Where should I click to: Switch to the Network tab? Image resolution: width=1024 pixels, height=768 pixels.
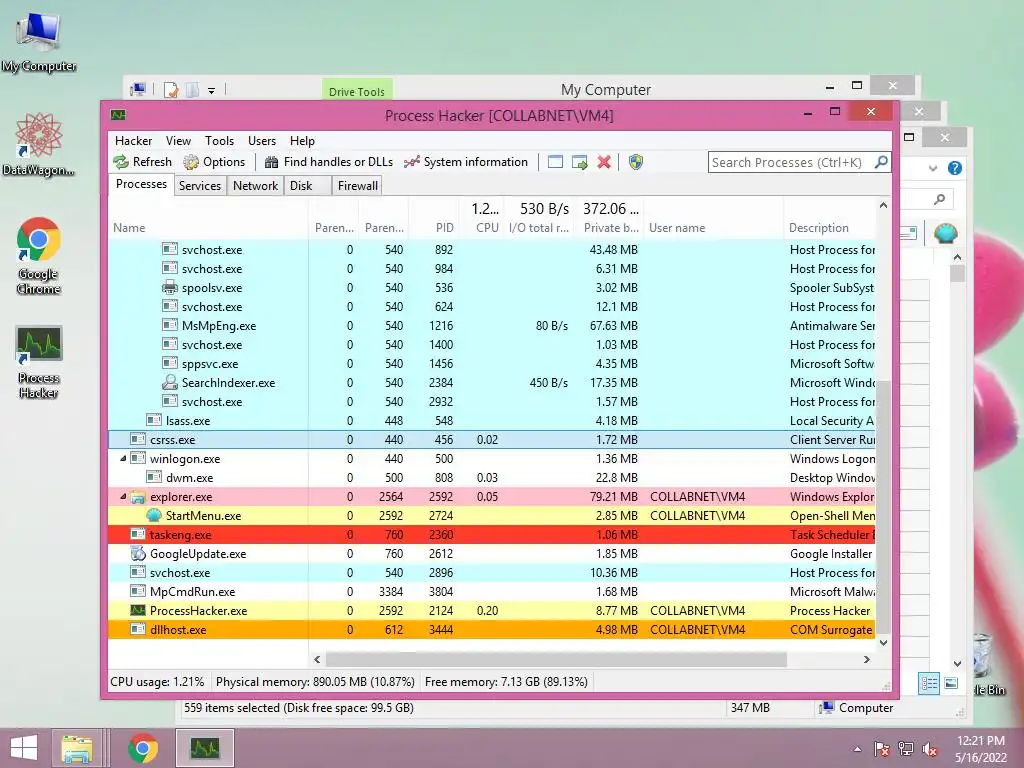click(255, 185)
